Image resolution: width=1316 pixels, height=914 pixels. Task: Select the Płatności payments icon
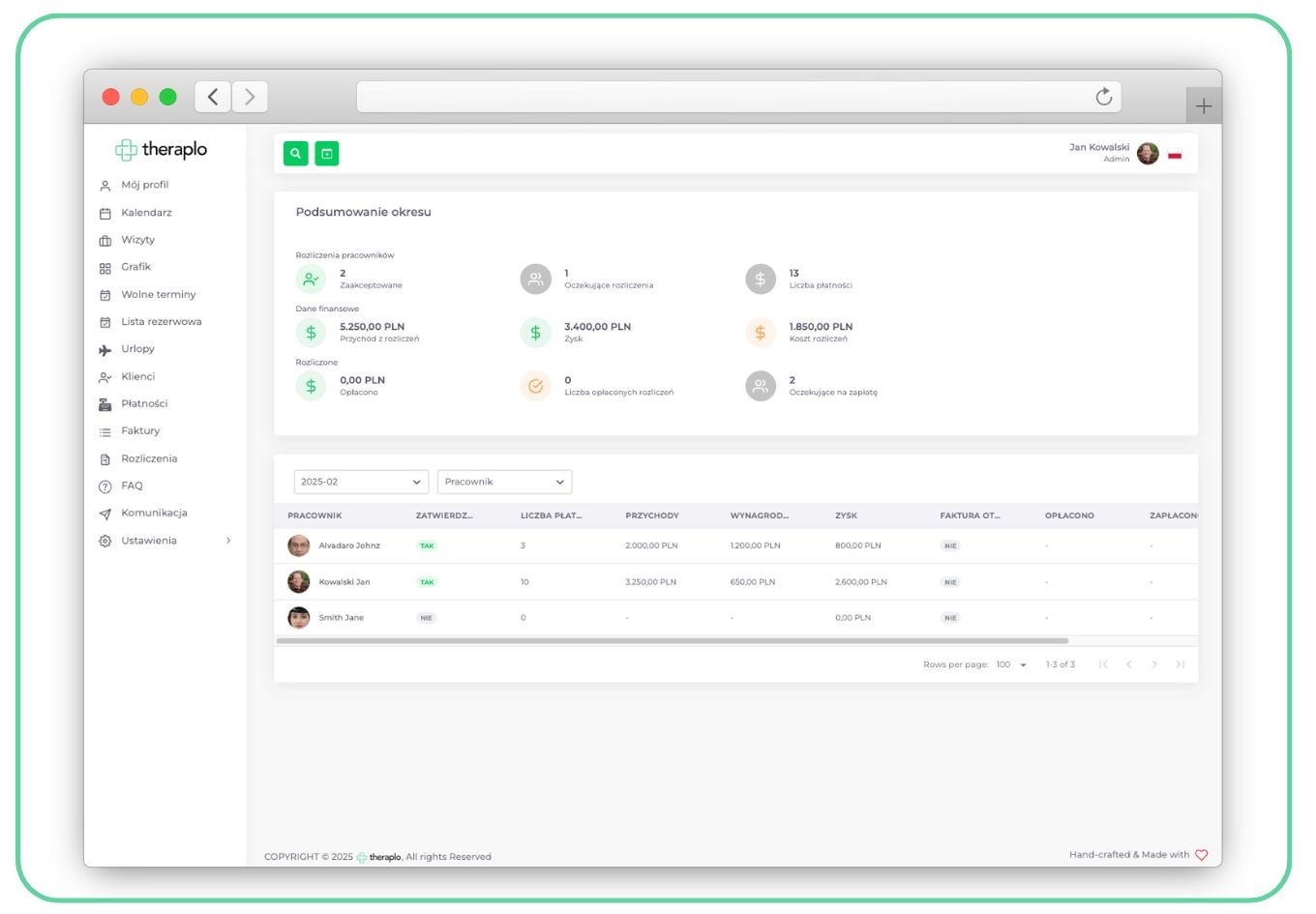point(105,403)
